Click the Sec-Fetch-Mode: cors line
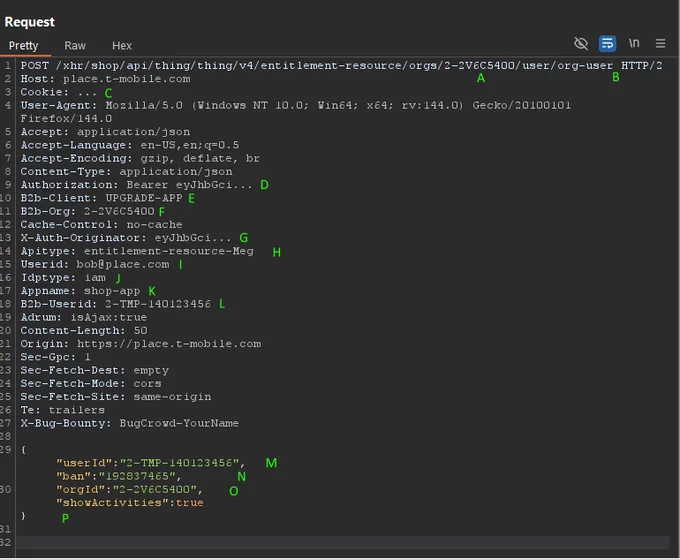 click(x=91, y=383)
